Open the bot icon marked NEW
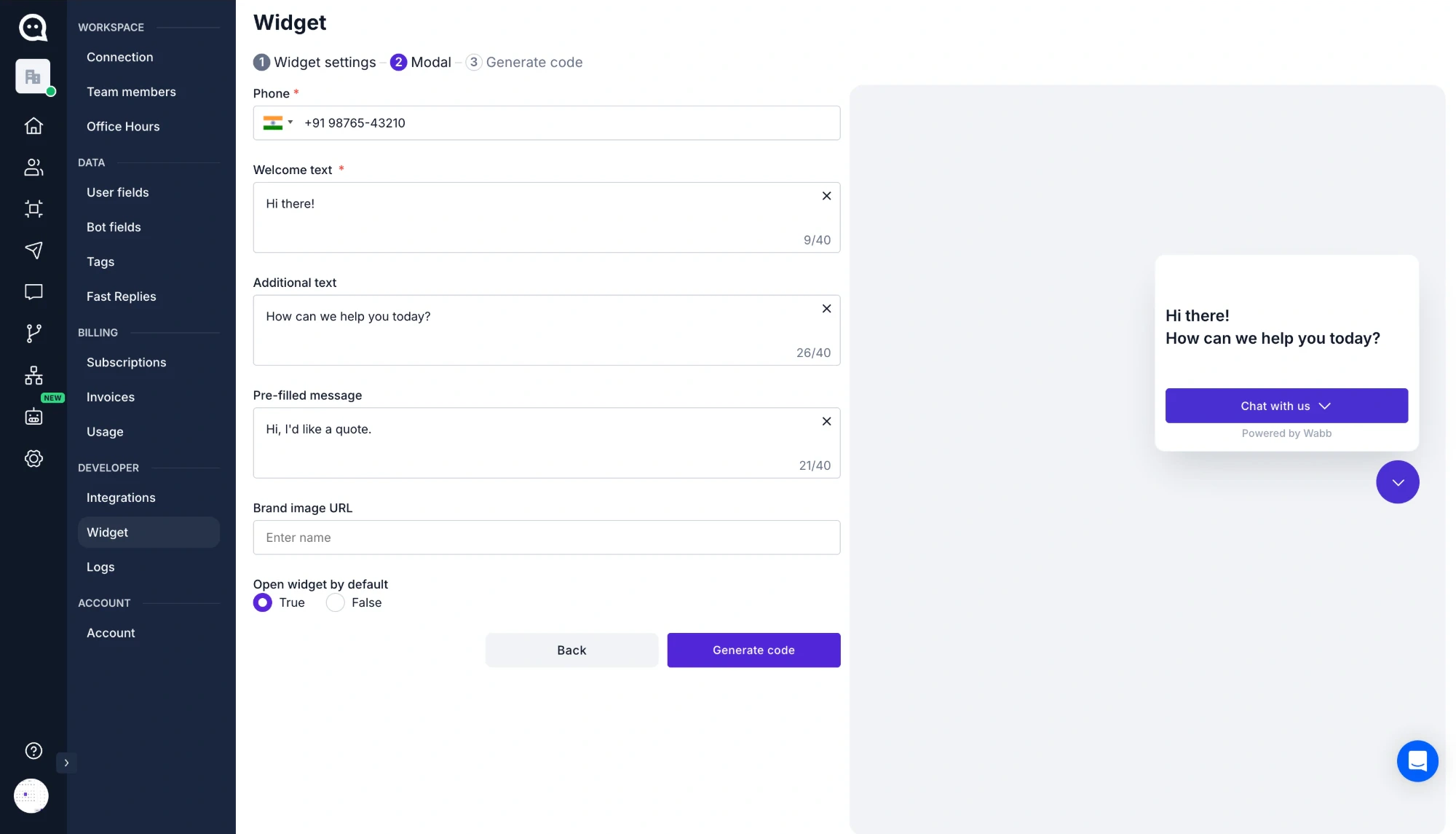1456x834 pixels. click(x=33, y=417)
